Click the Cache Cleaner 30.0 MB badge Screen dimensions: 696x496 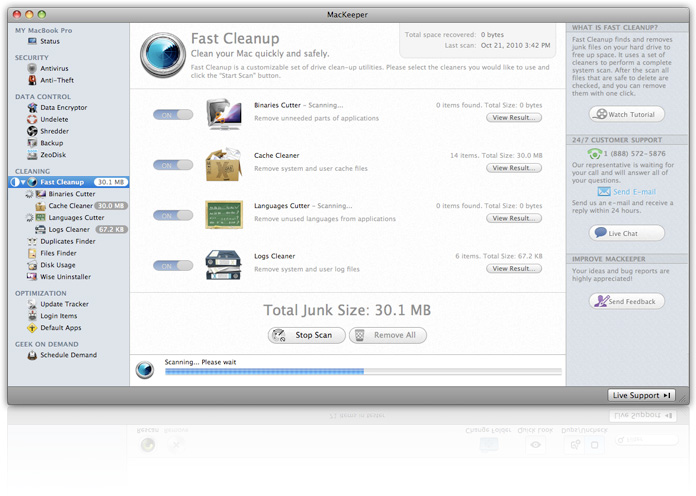[x=111, y=206]
